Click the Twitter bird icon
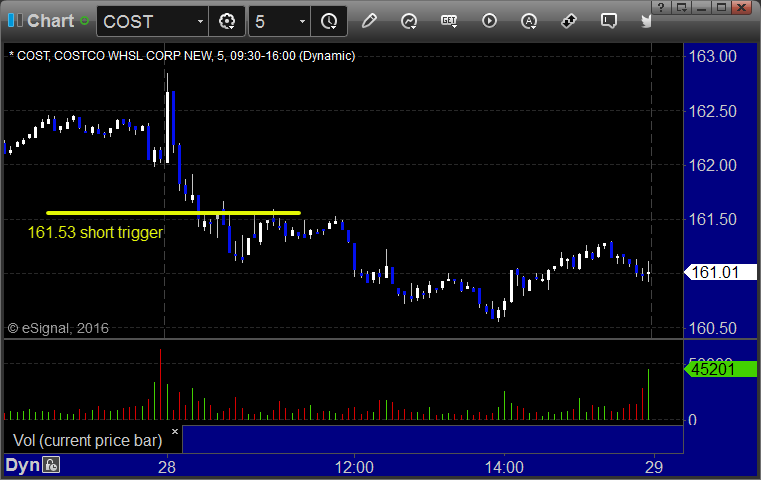The height and width of the screenshot is (480, 761). pos(645,21)
